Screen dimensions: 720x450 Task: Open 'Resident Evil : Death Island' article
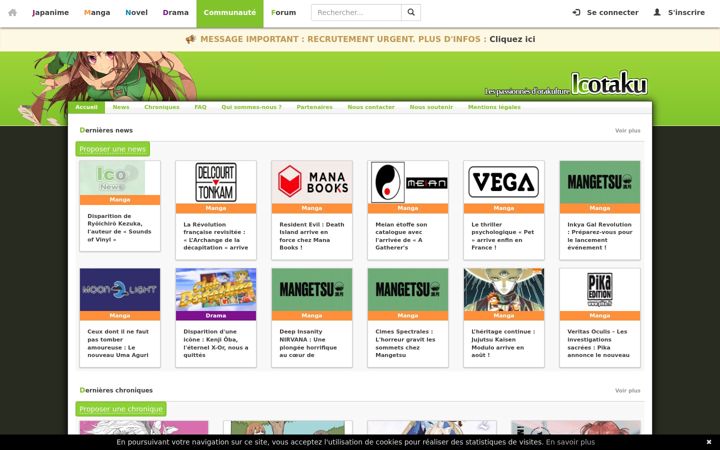coord(312,236)
